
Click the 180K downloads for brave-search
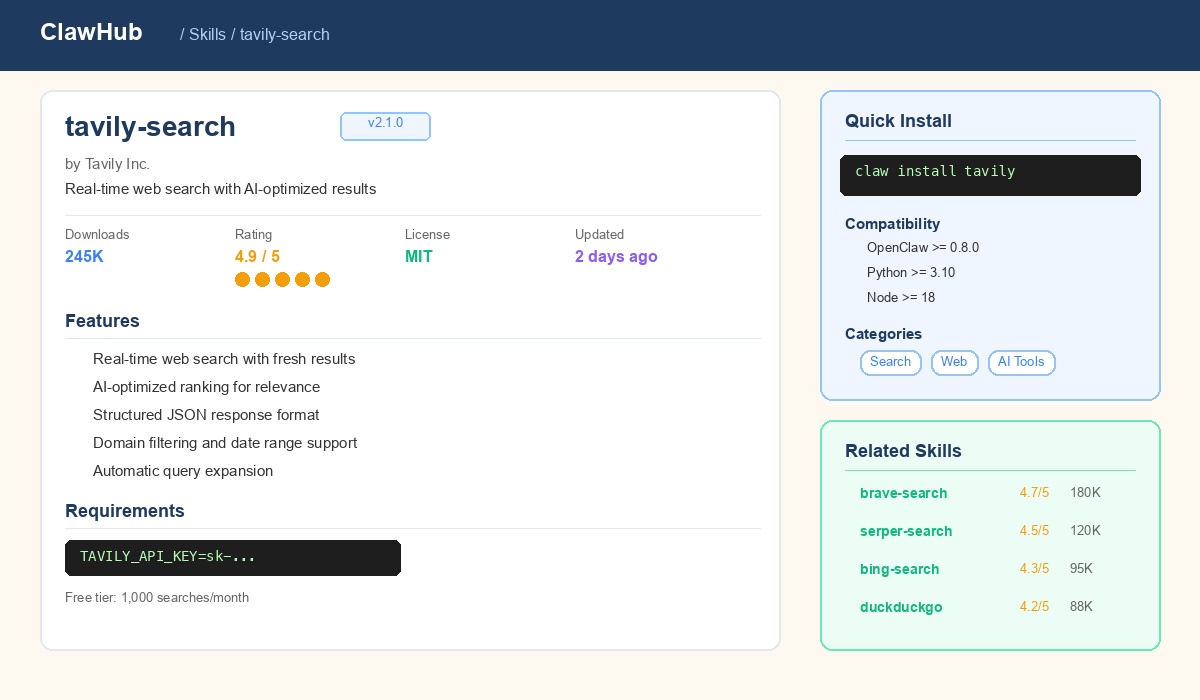click(x=1085, y=493)
